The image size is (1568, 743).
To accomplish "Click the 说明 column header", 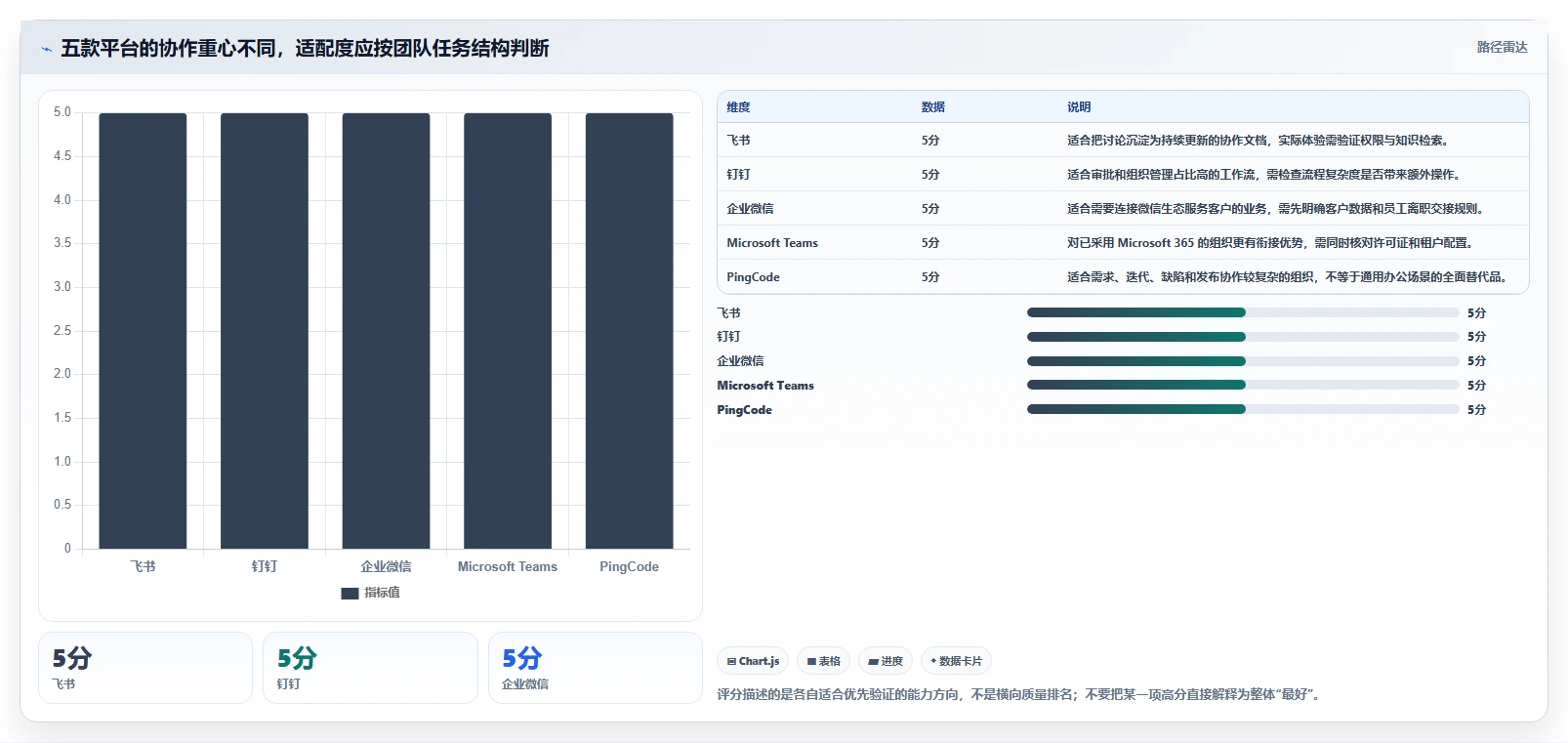I will point(1079,107).
